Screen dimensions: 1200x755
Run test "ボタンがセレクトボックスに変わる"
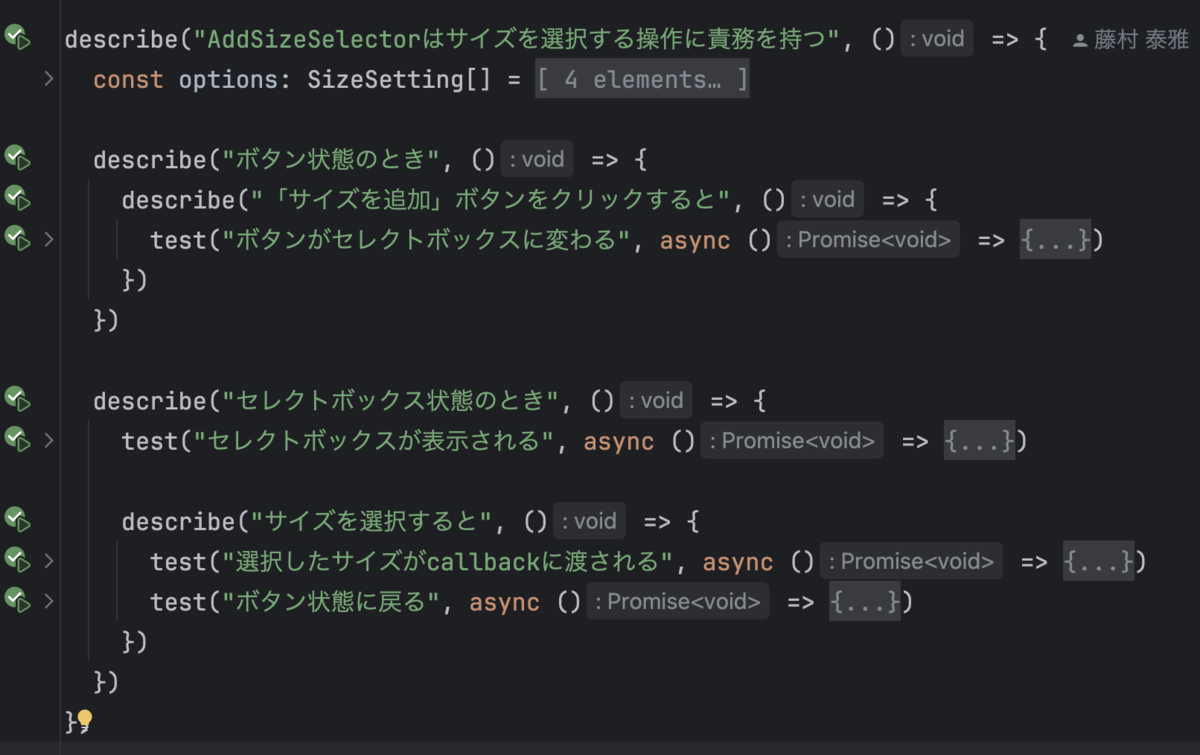pyautogui.click(x=17, y=239)
